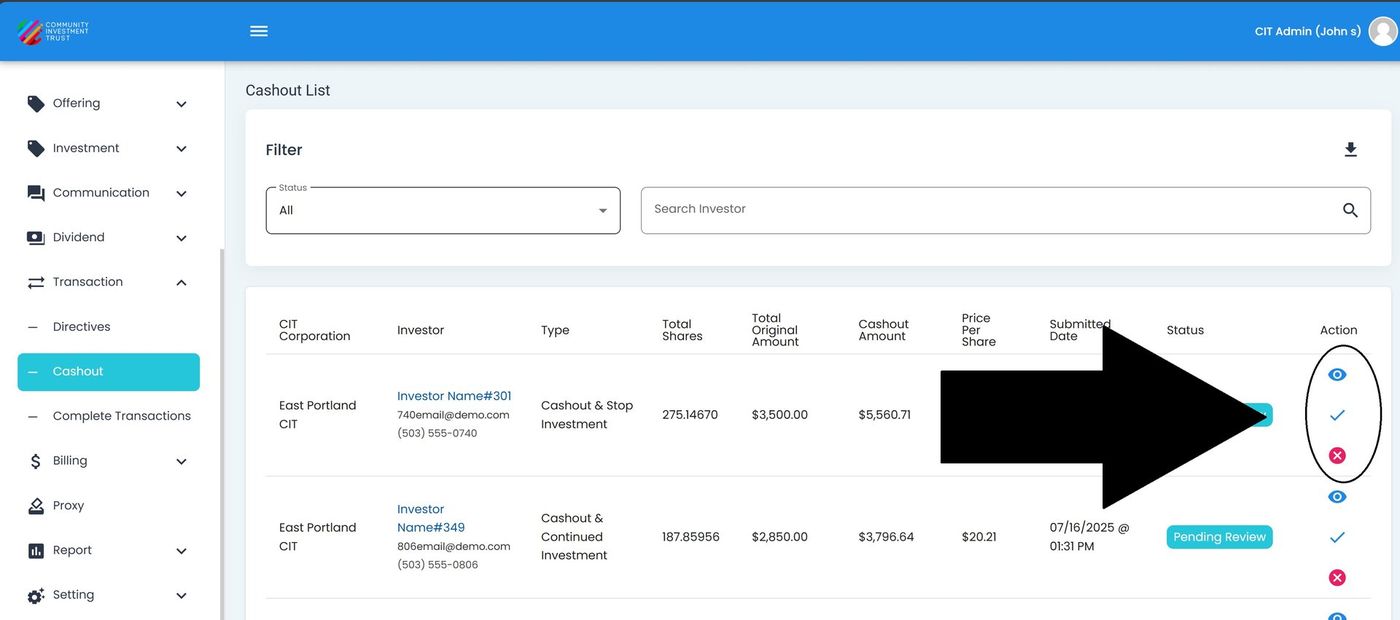Approve Investor Name#349 cashout with checkmark
Image resolution: width=1400 pixels, height=620 pixels.
[1337, 538]
